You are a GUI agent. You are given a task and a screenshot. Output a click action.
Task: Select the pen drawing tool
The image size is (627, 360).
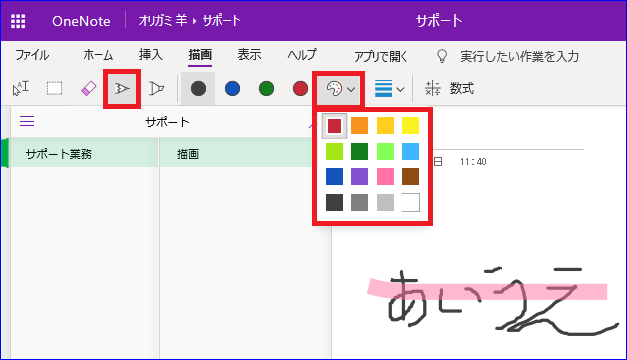122,88
